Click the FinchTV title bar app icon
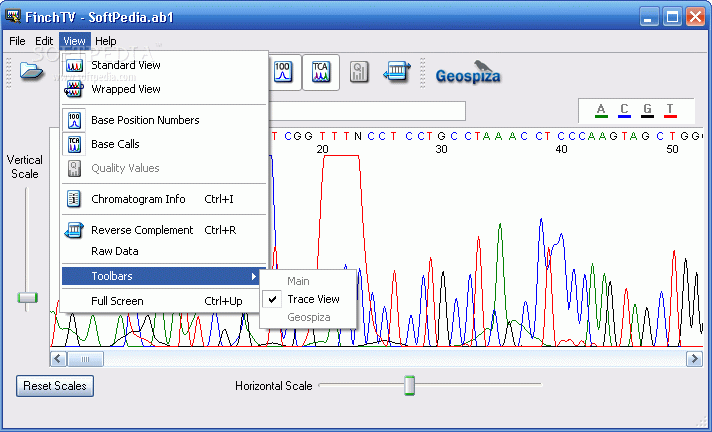 coord(13,16)
